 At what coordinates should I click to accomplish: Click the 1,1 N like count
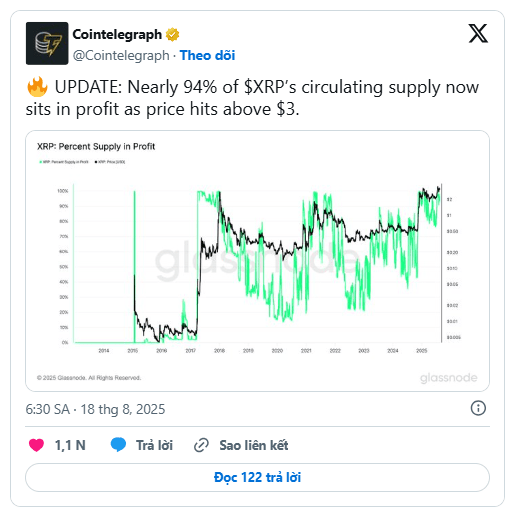click(70, 445)
